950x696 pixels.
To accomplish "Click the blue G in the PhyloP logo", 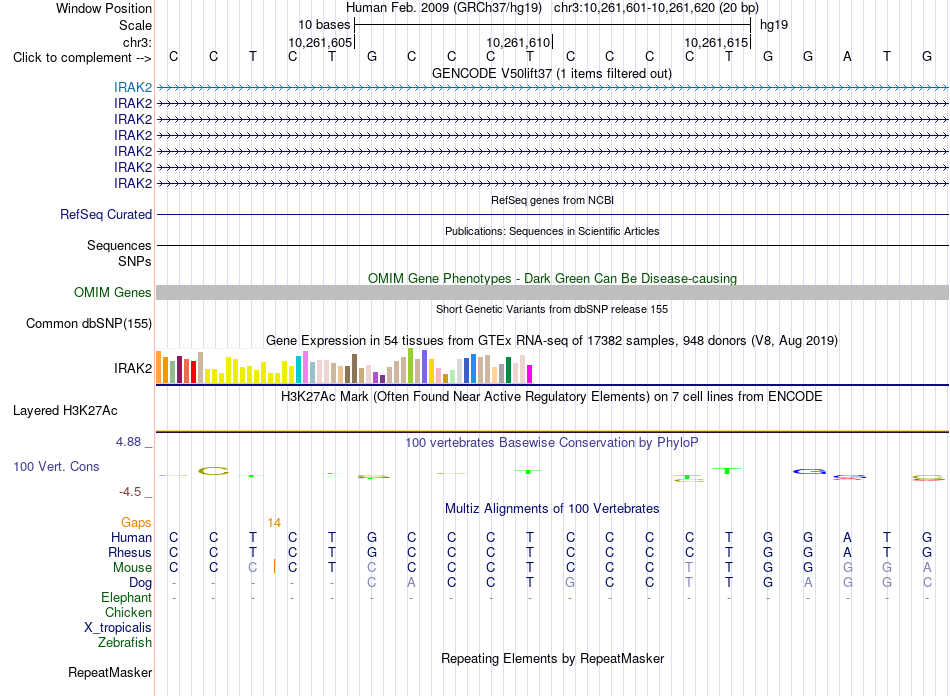I will click(809, 471).
